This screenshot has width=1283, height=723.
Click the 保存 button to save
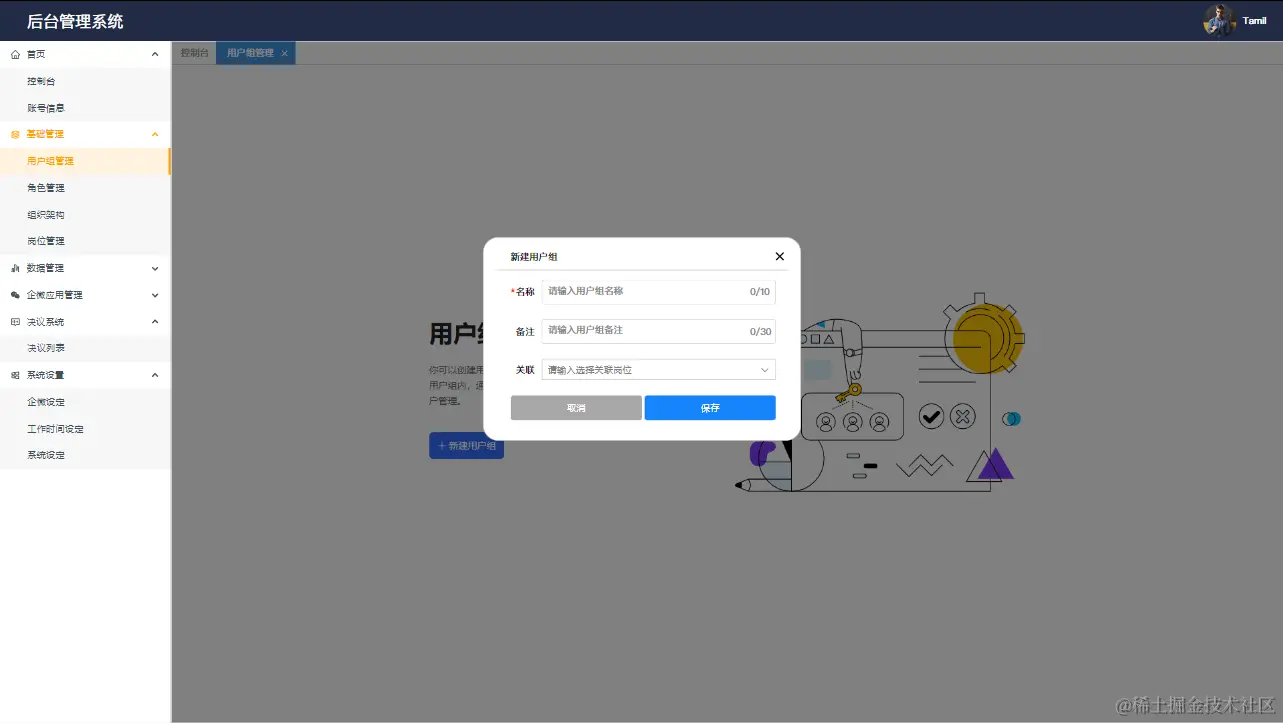pyautogui.click(x=710, y=408)
